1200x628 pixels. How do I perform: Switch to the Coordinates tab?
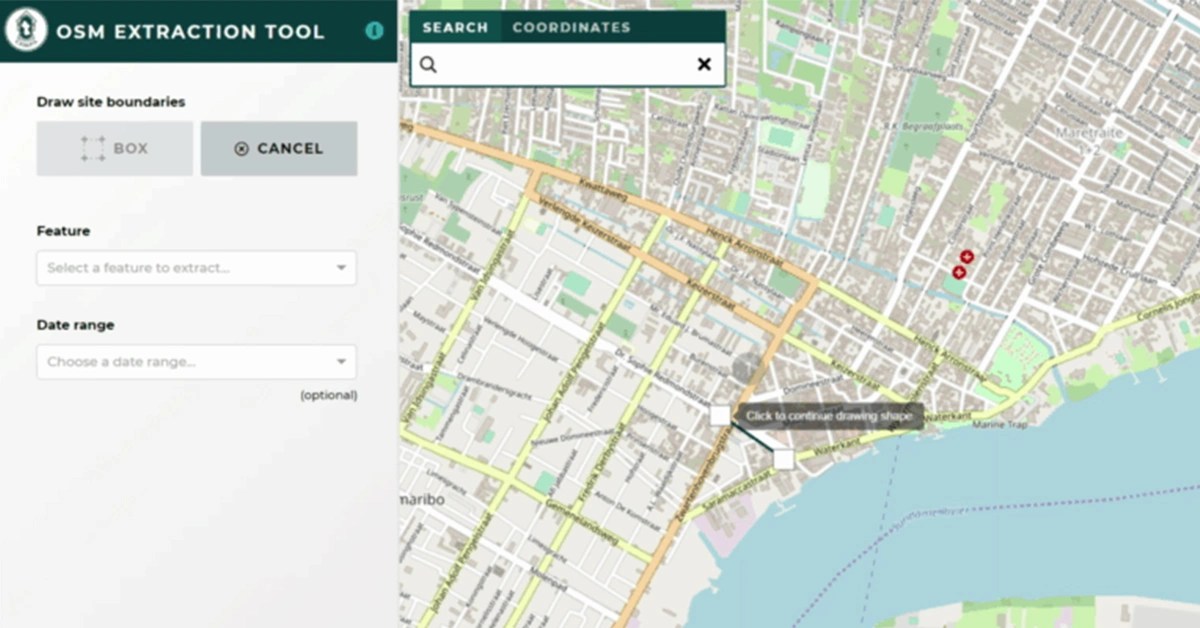point(571,27)
